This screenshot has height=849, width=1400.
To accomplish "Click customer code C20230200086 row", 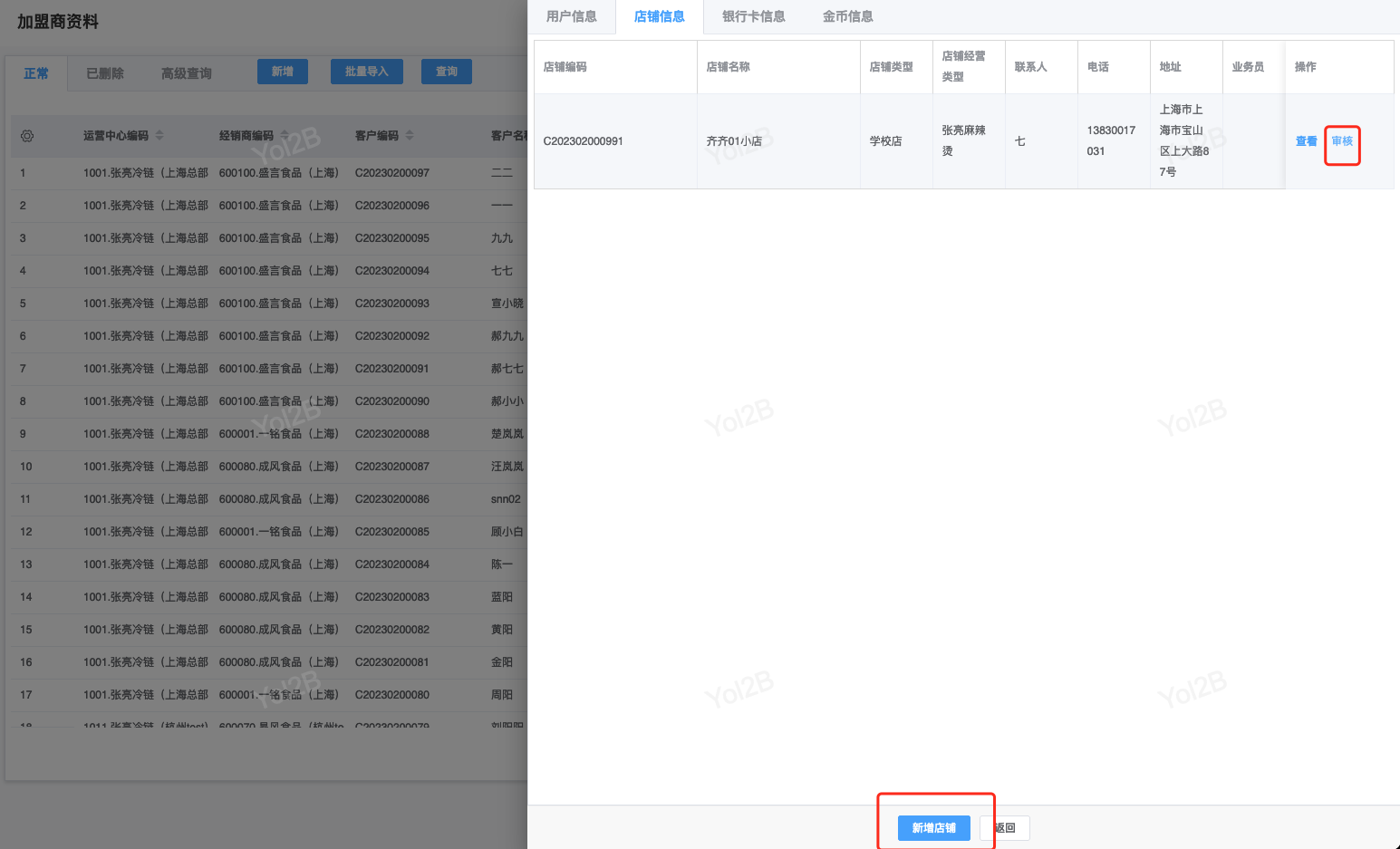I will 391,499.
